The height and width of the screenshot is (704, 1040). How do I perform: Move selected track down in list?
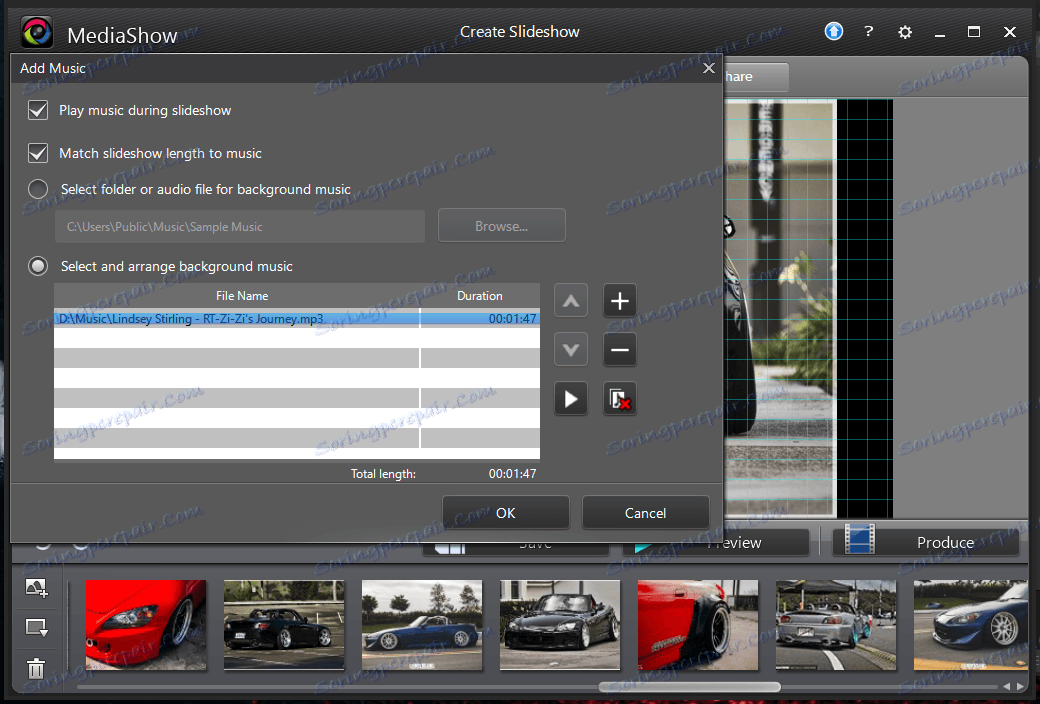[571, 350]
